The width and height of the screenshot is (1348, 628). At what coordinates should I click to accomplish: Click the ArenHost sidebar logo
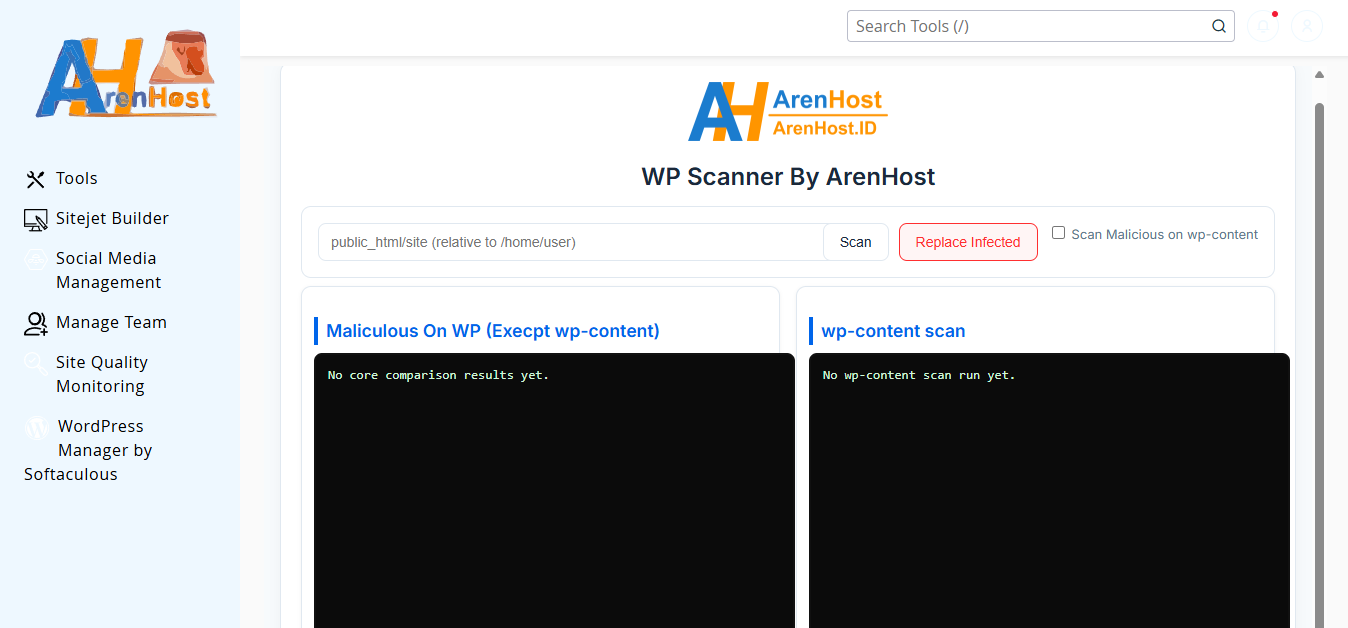(x=125, y=75)
